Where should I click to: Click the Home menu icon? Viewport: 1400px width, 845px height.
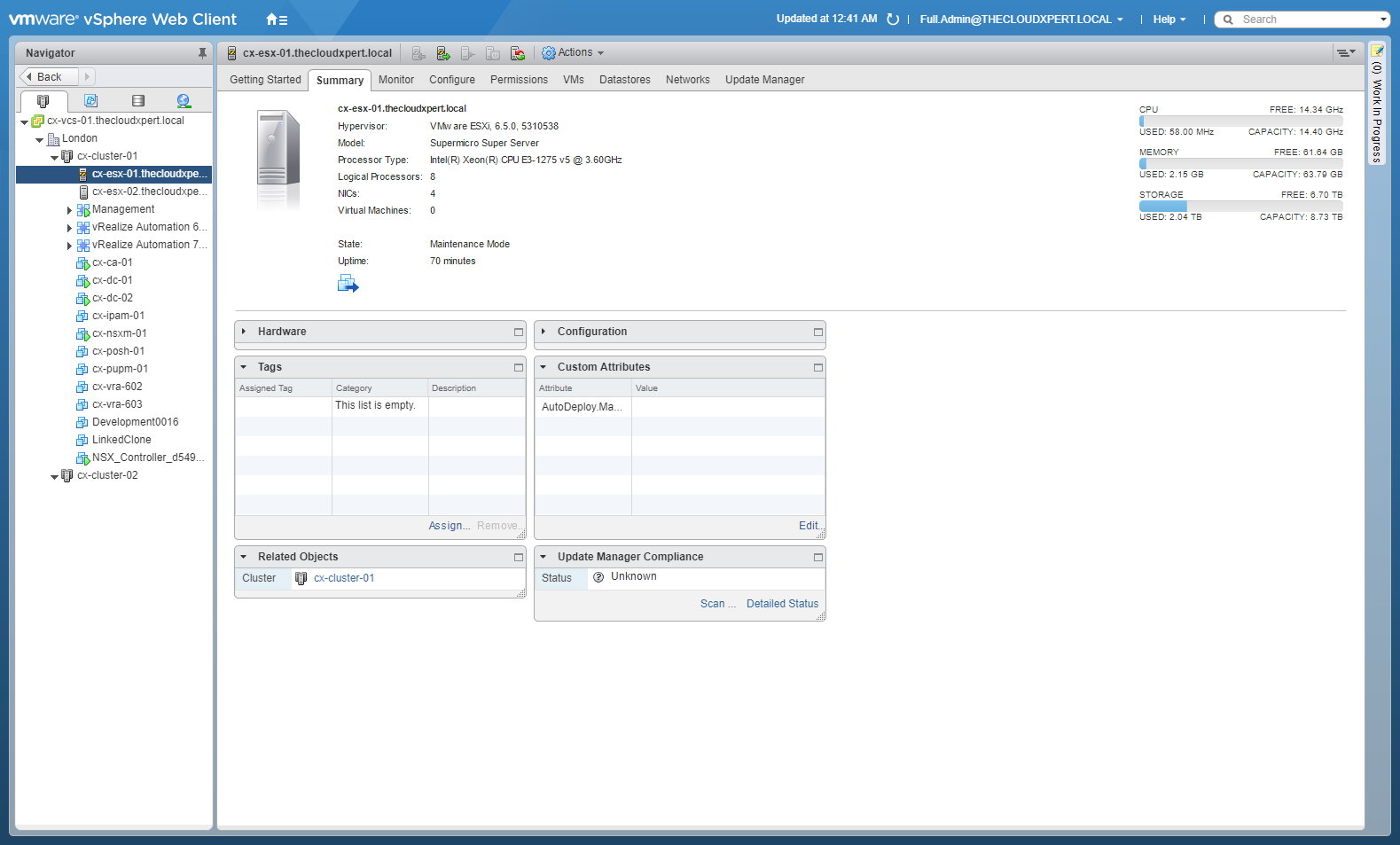[x=277, y=20]
